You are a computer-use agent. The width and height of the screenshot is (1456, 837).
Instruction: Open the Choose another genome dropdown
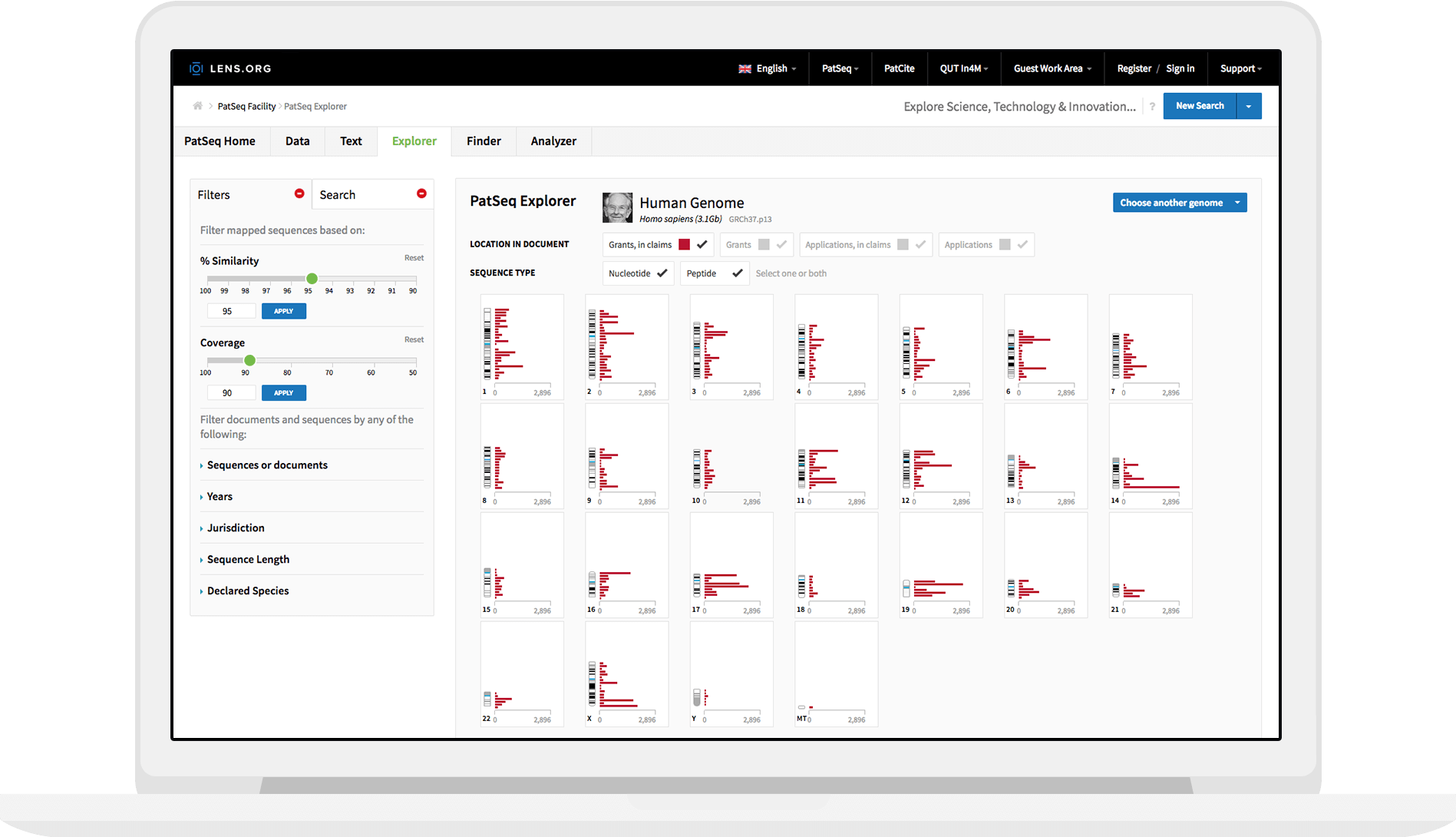pyautogui.click(x=1236, y=203)
